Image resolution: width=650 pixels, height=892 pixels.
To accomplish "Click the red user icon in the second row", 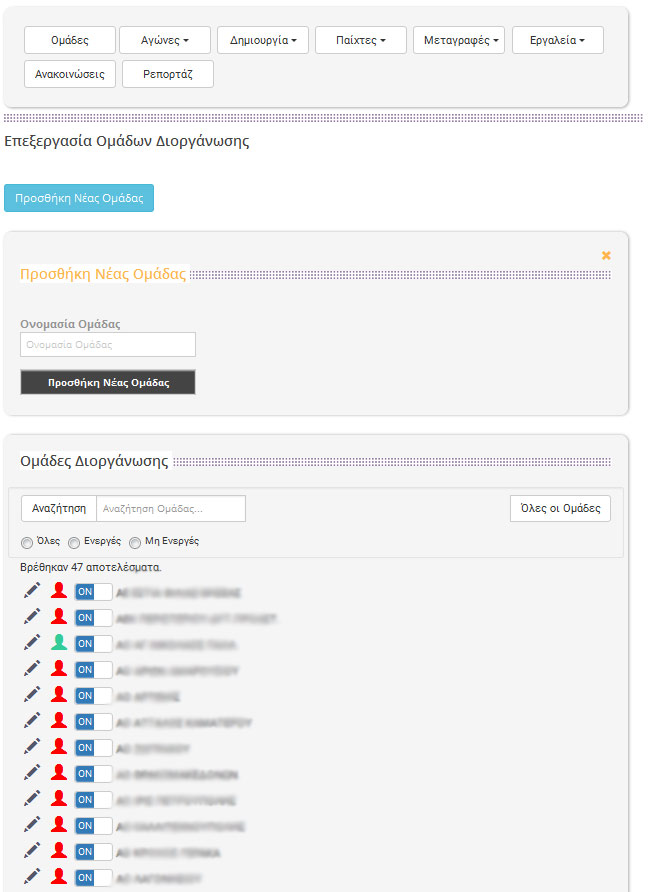I will point(59,617).
